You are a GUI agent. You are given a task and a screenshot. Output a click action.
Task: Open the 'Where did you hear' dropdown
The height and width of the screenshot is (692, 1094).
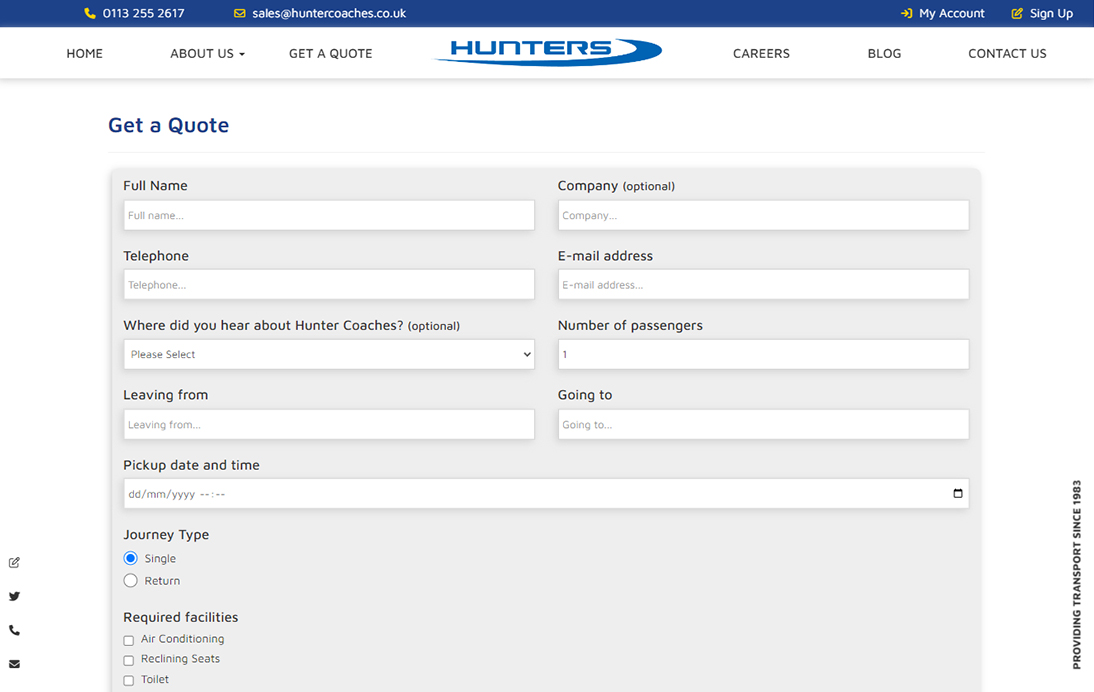click(329, 355)
